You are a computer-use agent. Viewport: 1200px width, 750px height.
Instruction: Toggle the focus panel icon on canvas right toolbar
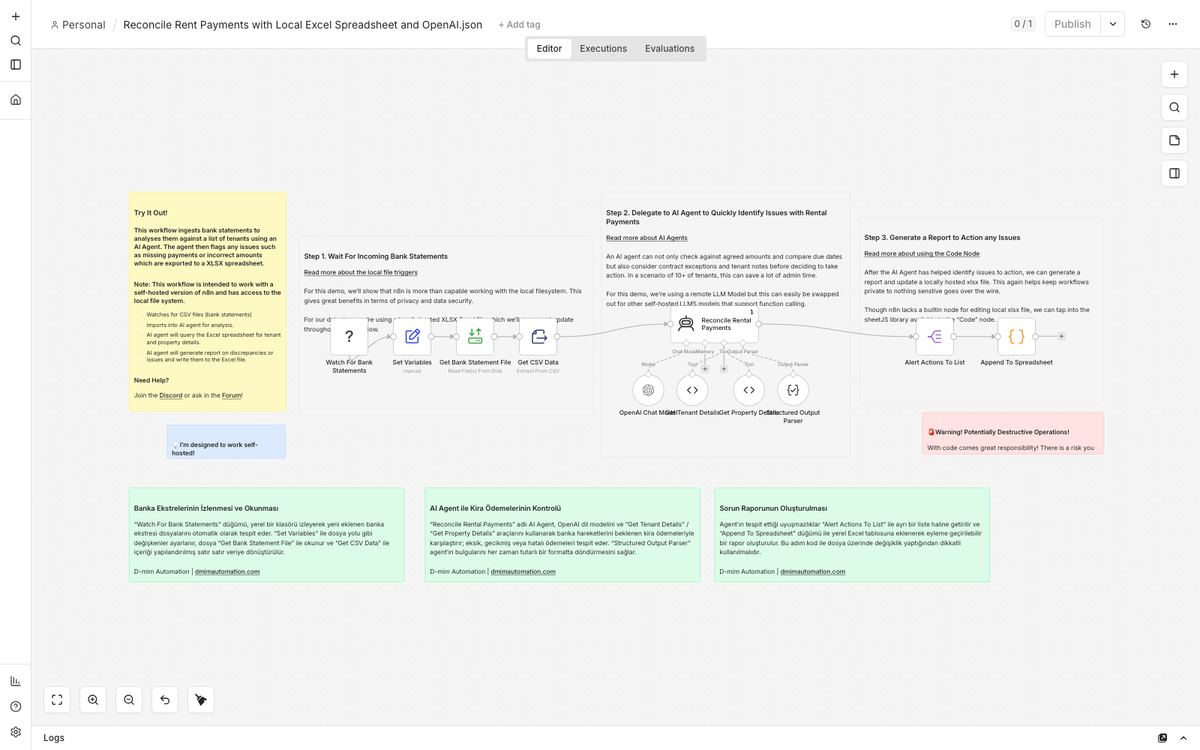point(1174,173)
